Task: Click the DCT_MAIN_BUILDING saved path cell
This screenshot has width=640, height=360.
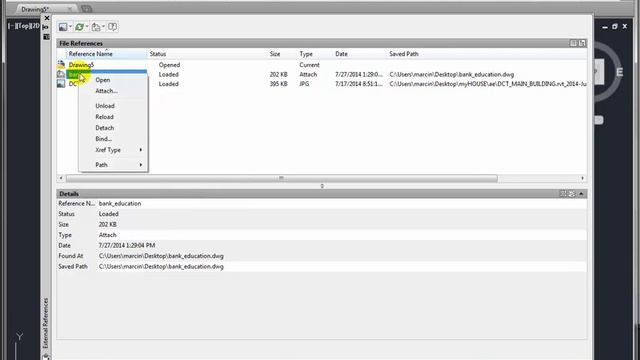Action: (x=488, y=84)
